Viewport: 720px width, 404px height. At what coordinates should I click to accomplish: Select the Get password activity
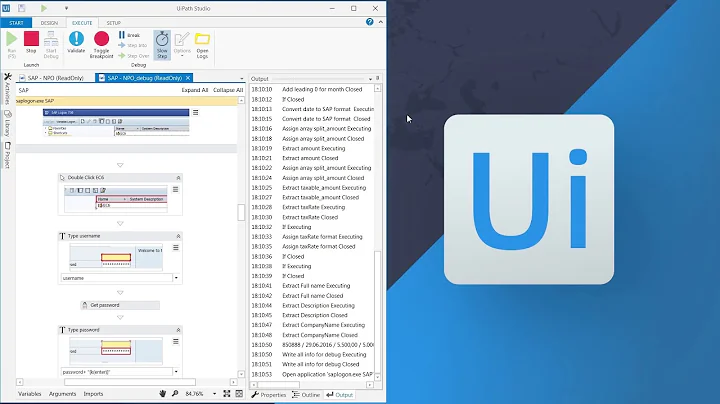coord(120,305)
